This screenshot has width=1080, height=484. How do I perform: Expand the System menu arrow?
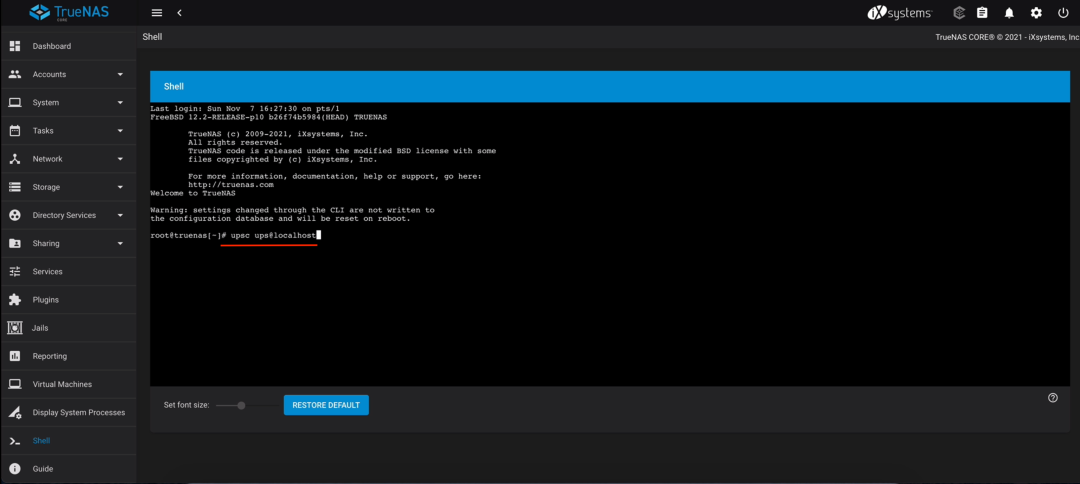click(120, 103)
